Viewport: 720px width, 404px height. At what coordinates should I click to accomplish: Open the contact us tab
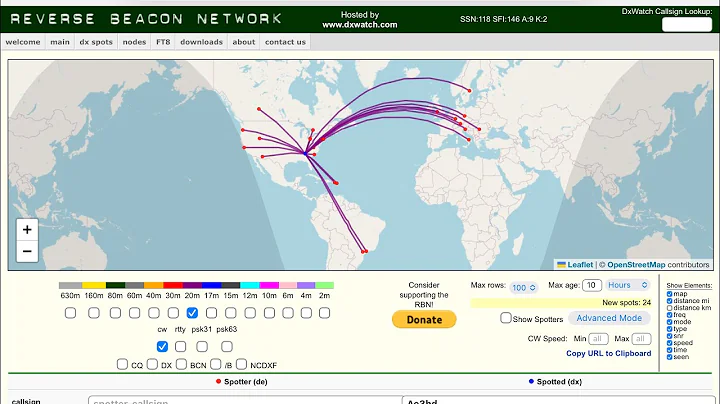click(x=285, y=42)
